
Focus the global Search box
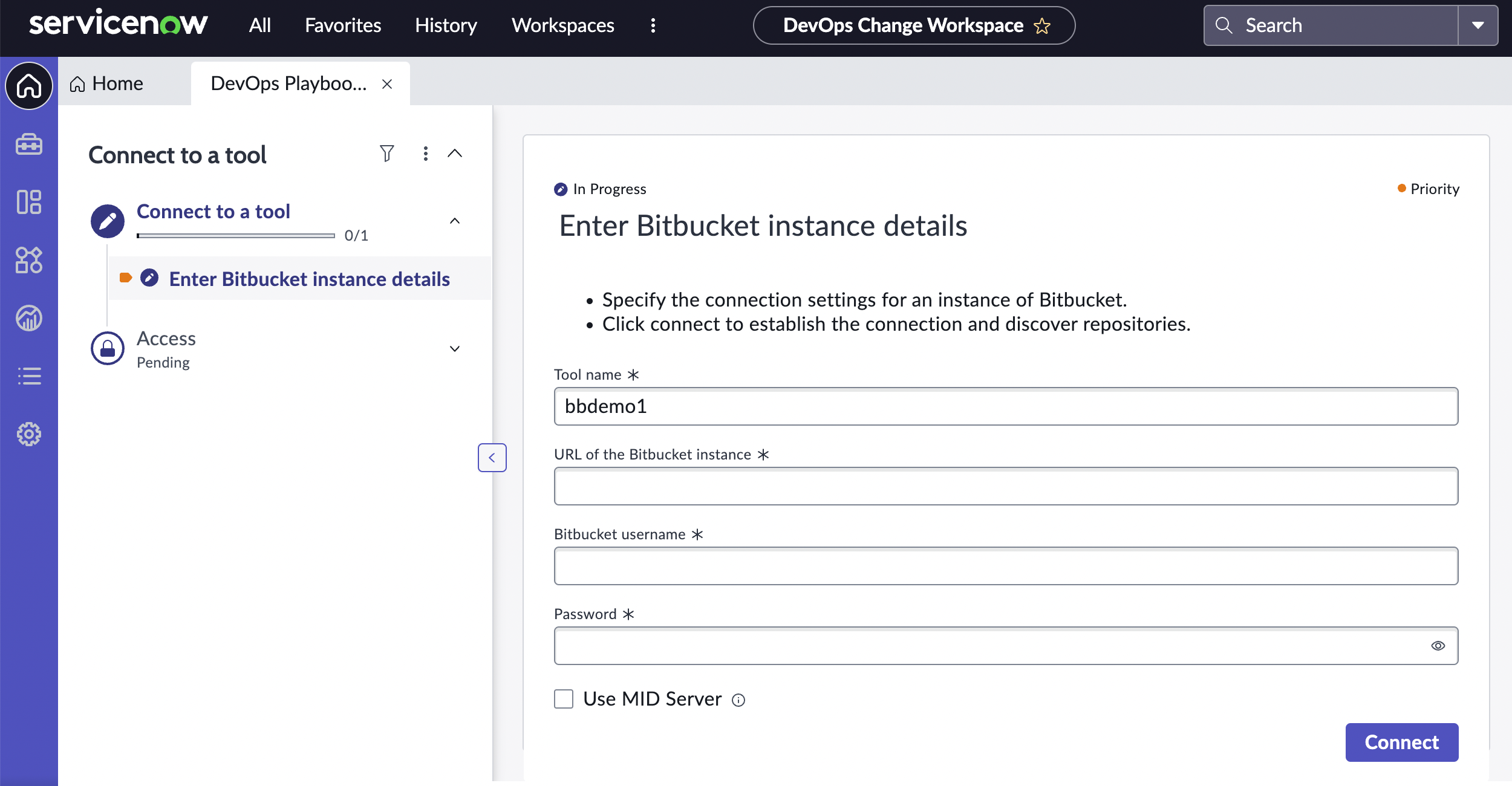click(1331, 25)
